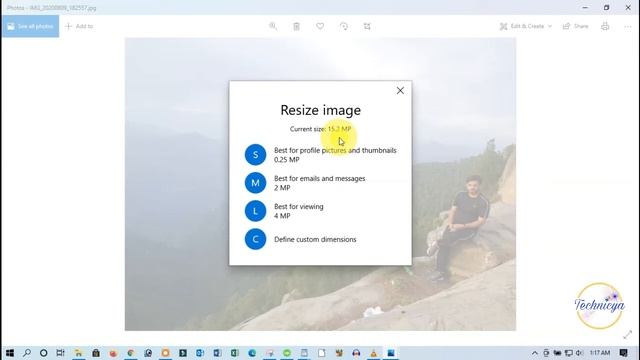Pick the L option best for viewing
Viewport: 640px width, 360px height.
284,211
